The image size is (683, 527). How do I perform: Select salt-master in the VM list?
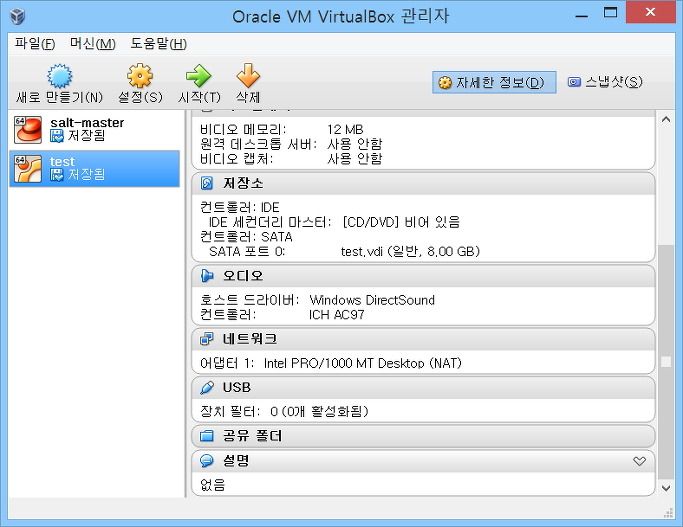pyautogui.click(x=95, y=129)
